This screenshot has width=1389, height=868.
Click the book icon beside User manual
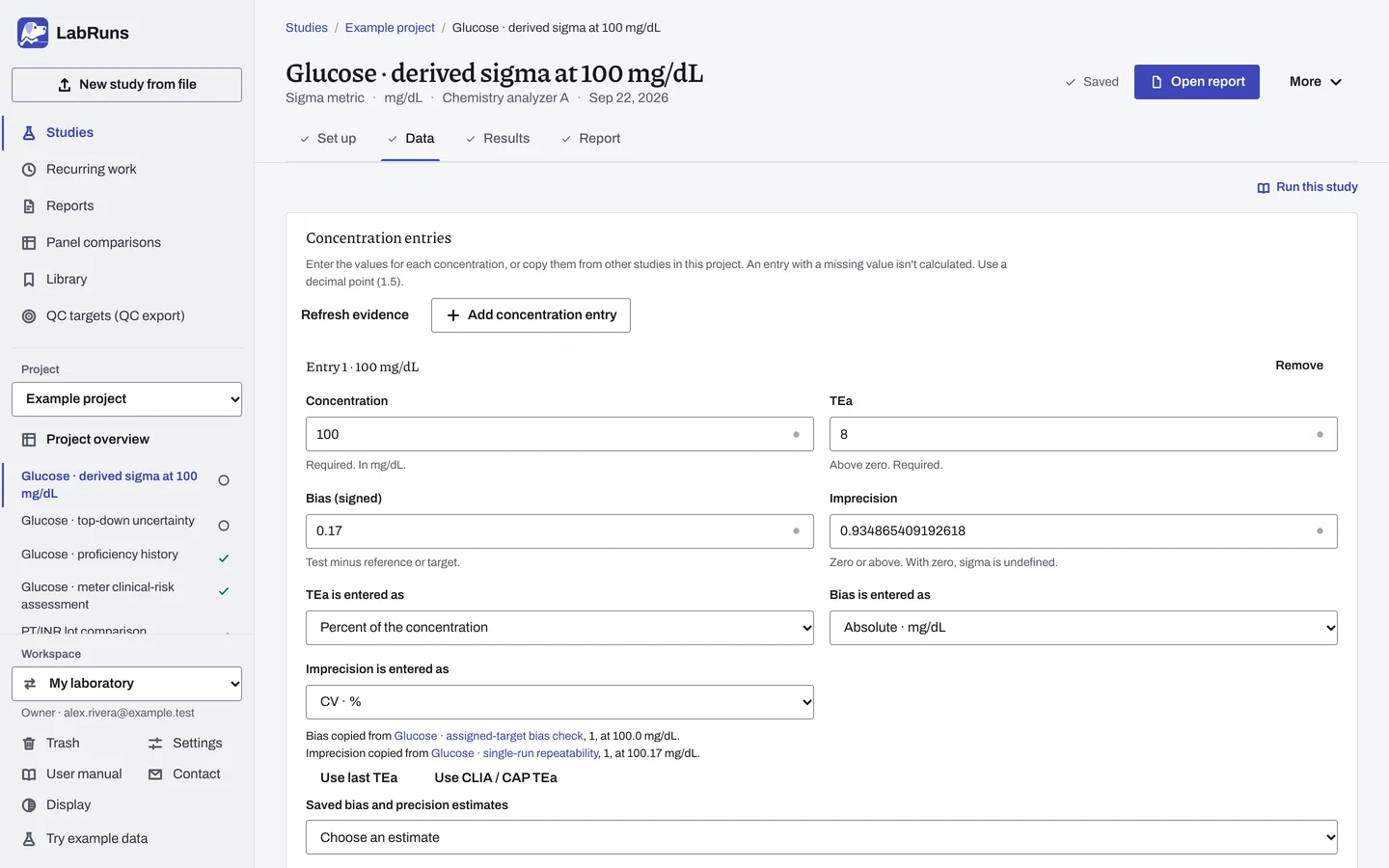tap(29, 774)
